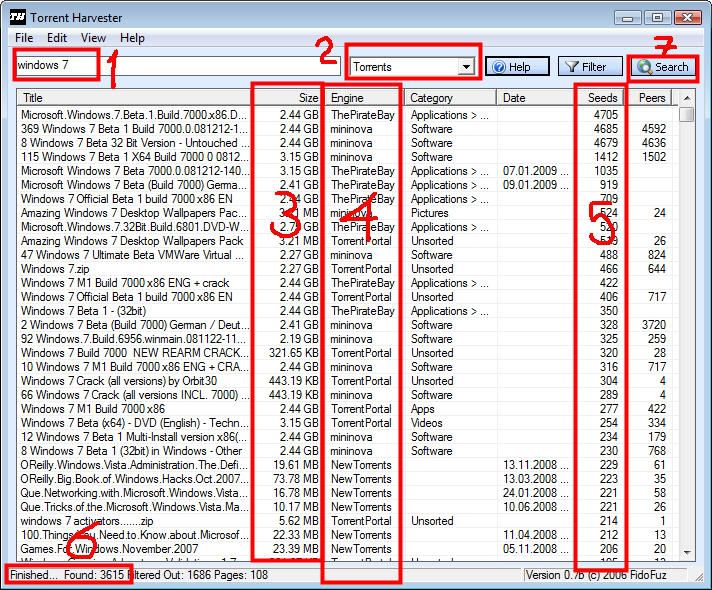
Task: Sort by the Engine column header
Action: [364, 98]
